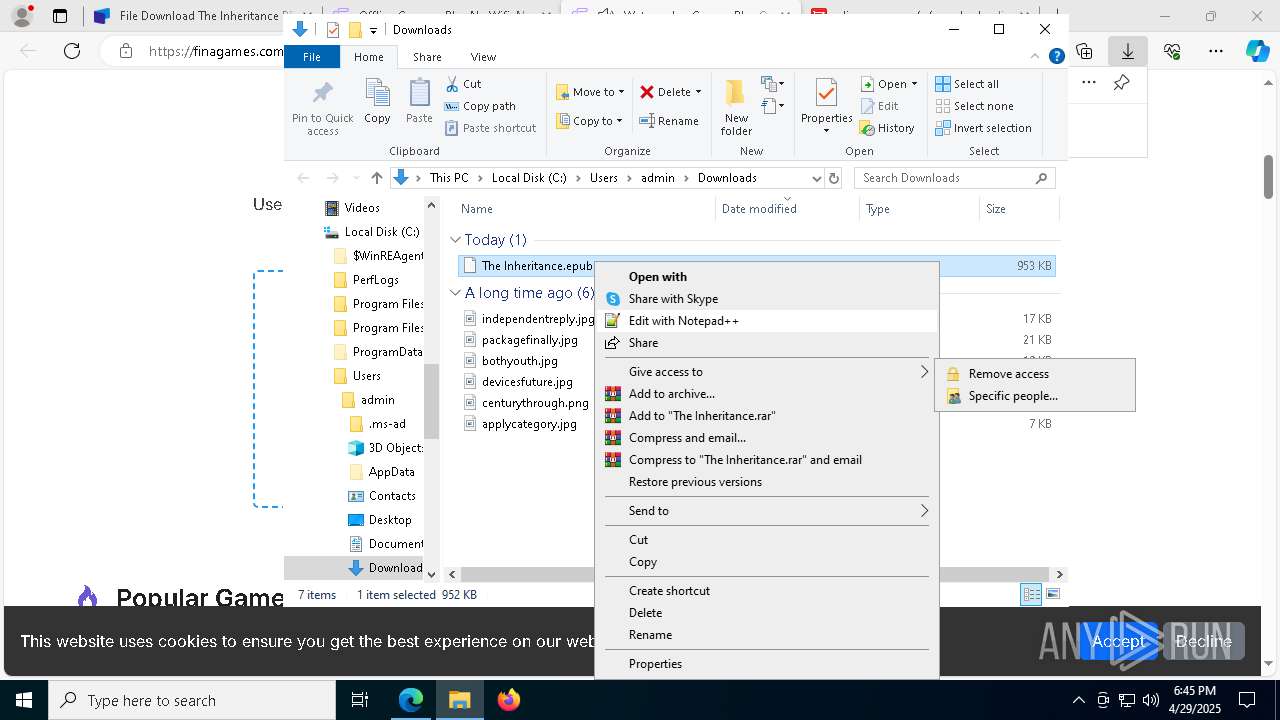Open Firefox from the taskbar
This screenshot has height=720, width=1280.
point(509,700)
